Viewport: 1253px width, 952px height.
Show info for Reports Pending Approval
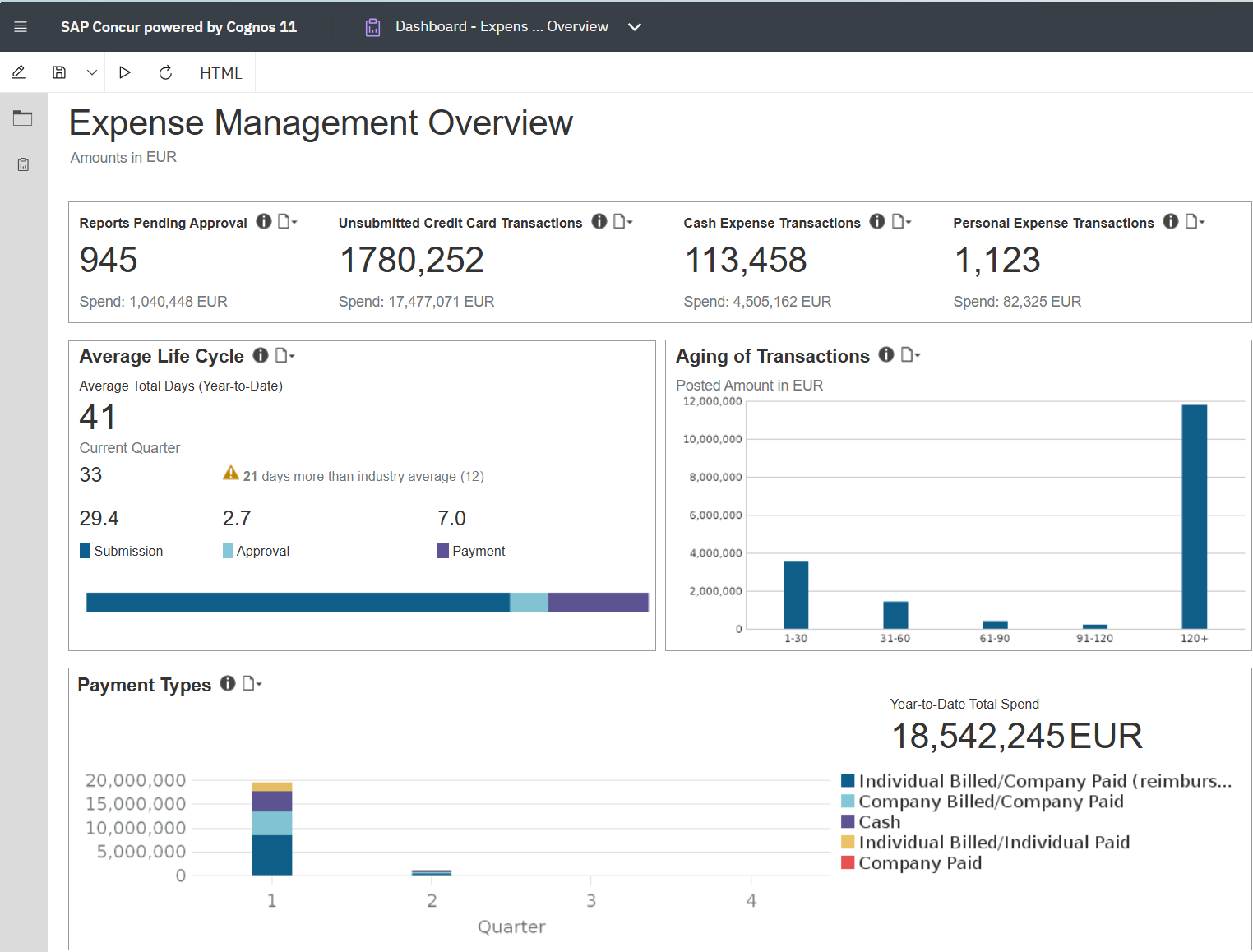coord(264,222)
